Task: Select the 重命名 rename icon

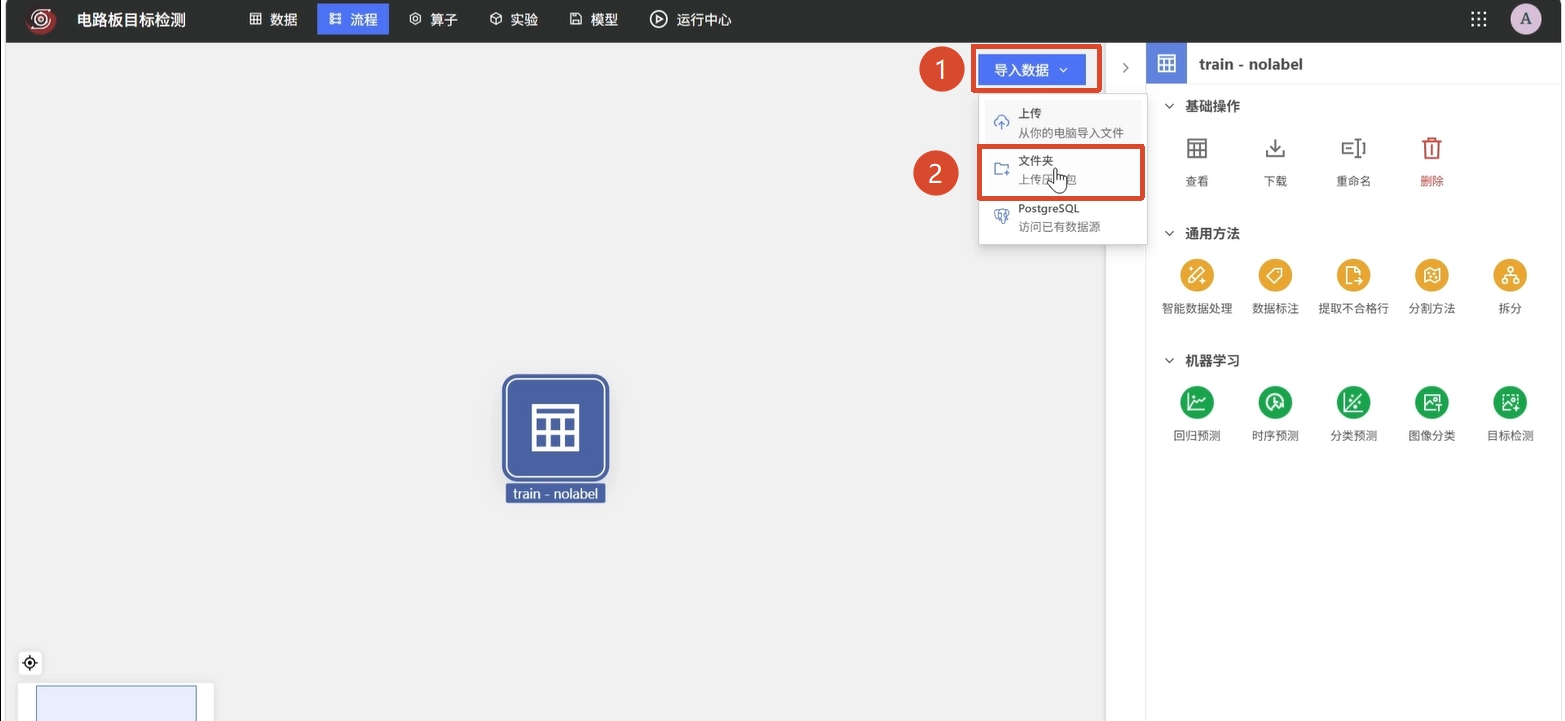Action: (1353, 149)
